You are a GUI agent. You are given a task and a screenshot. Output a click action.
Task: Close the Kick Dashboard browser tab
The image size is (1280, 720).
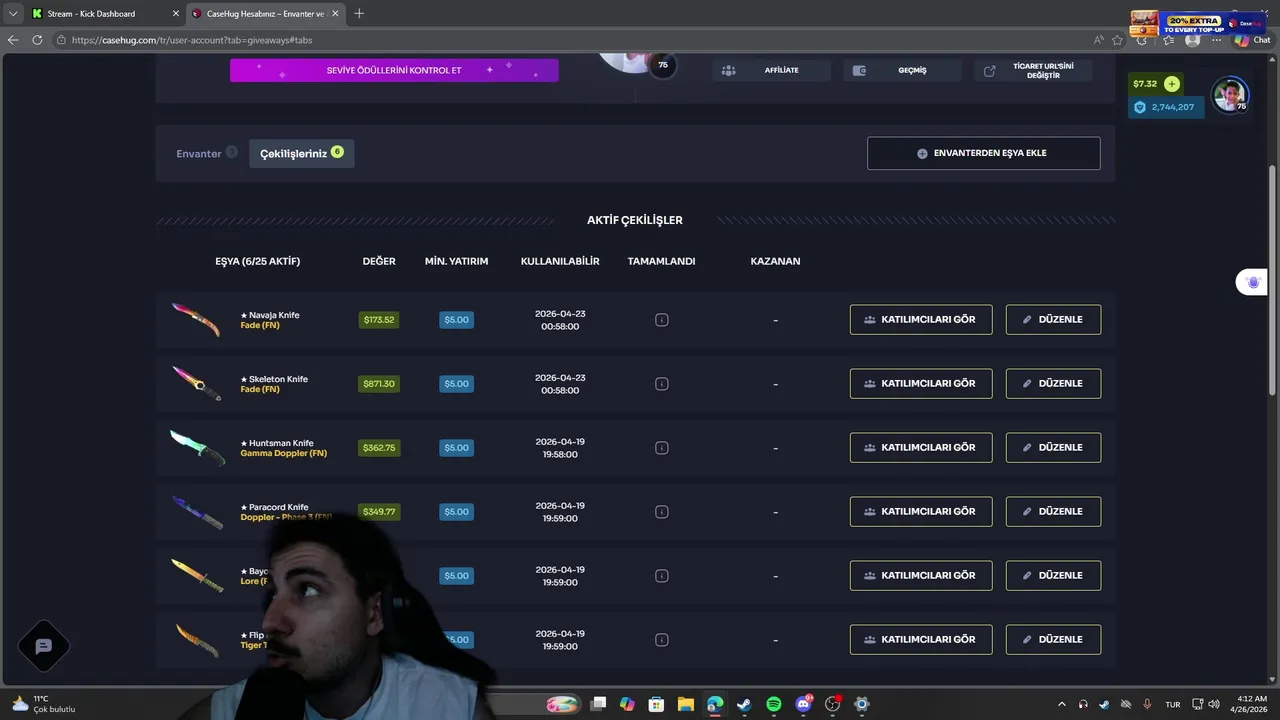tap(176, 14)
